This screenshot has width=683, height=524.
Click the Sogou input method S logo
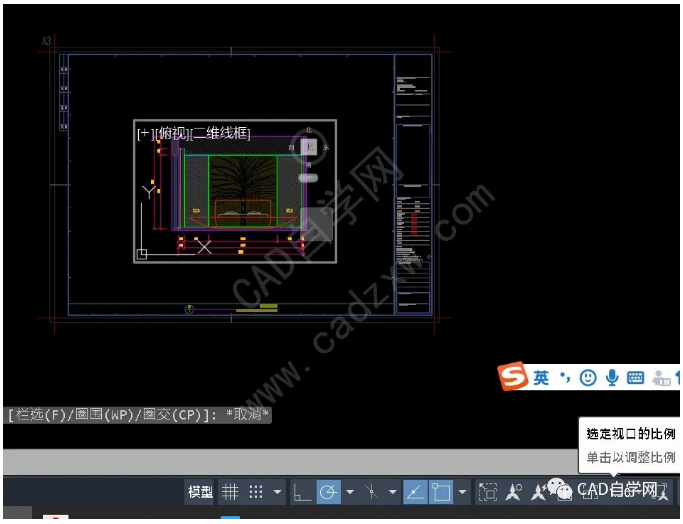[x=512, y=376]
